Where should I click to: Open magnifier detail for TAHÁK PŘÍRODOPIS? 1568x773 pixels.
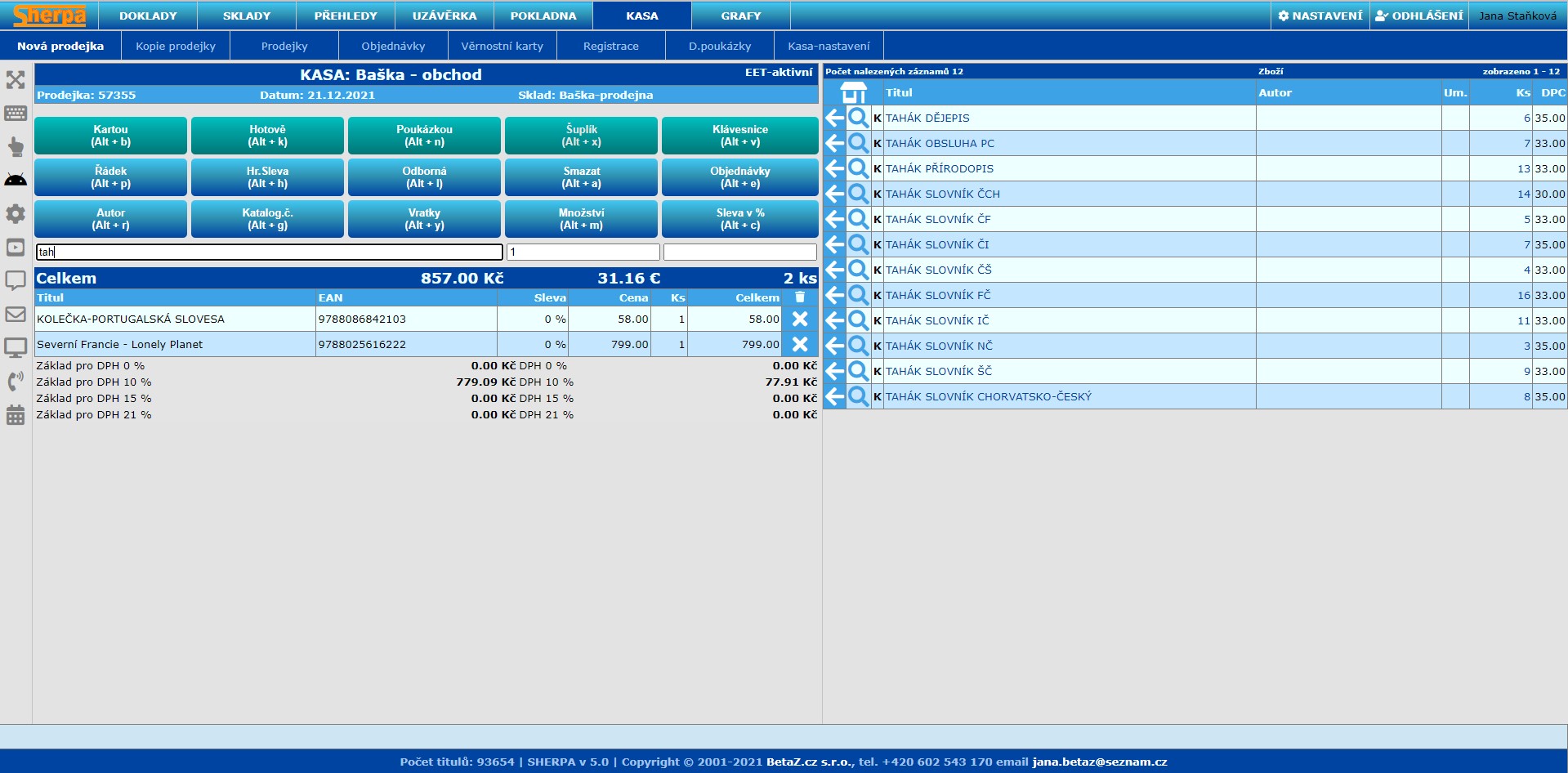(x=858, y=168)
